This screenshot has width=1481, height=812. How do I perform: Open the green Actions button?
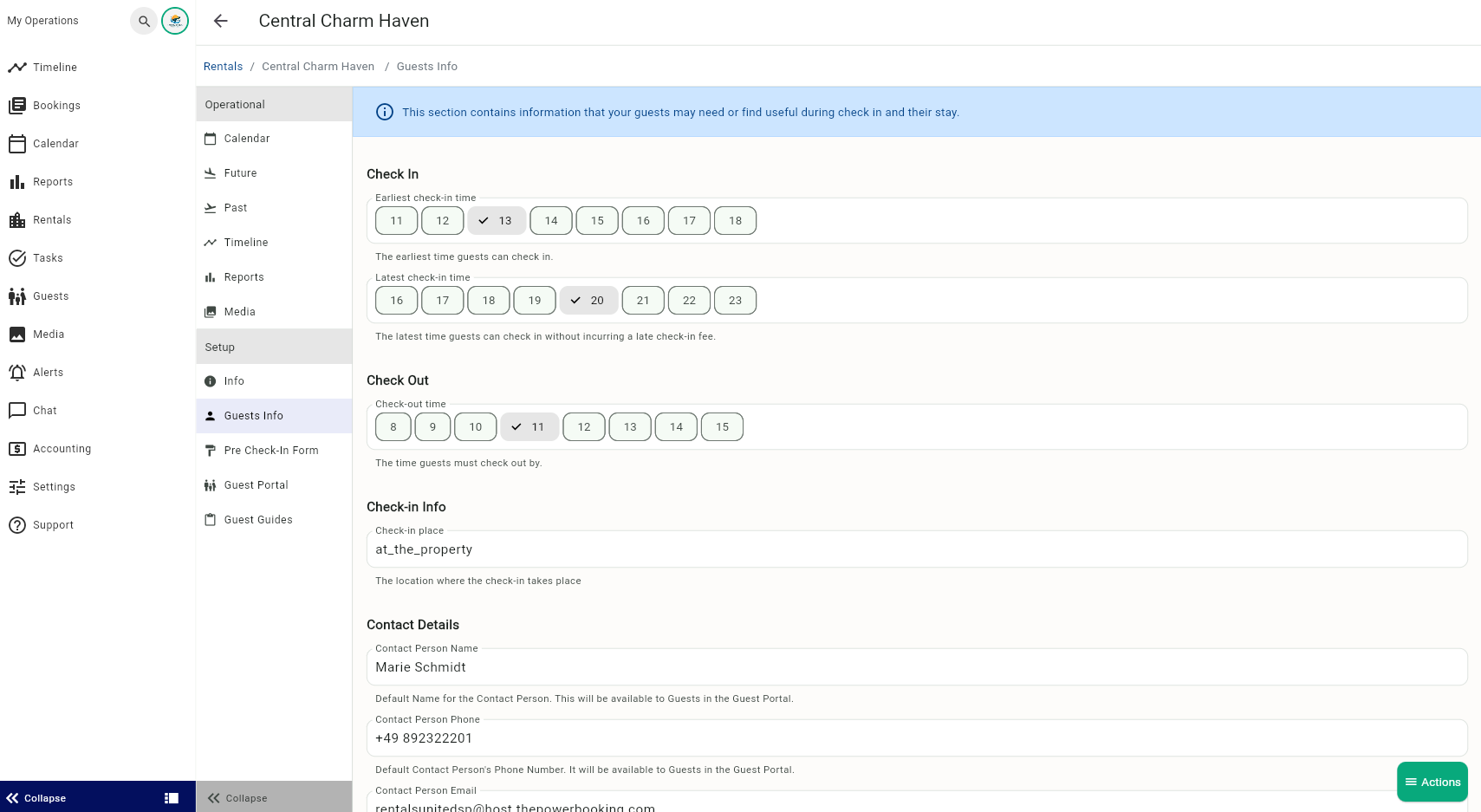tap(1432, 782)
